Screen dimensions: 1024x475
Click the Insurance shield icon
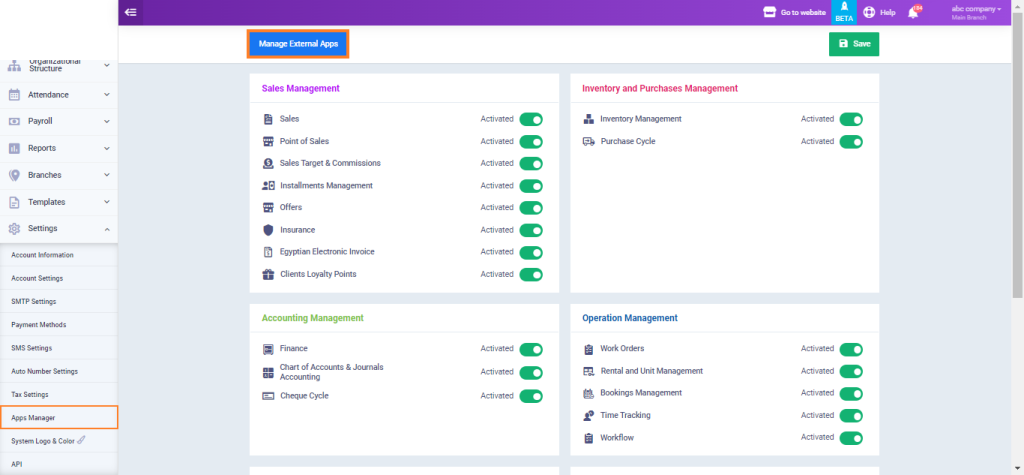coord(268,230)
